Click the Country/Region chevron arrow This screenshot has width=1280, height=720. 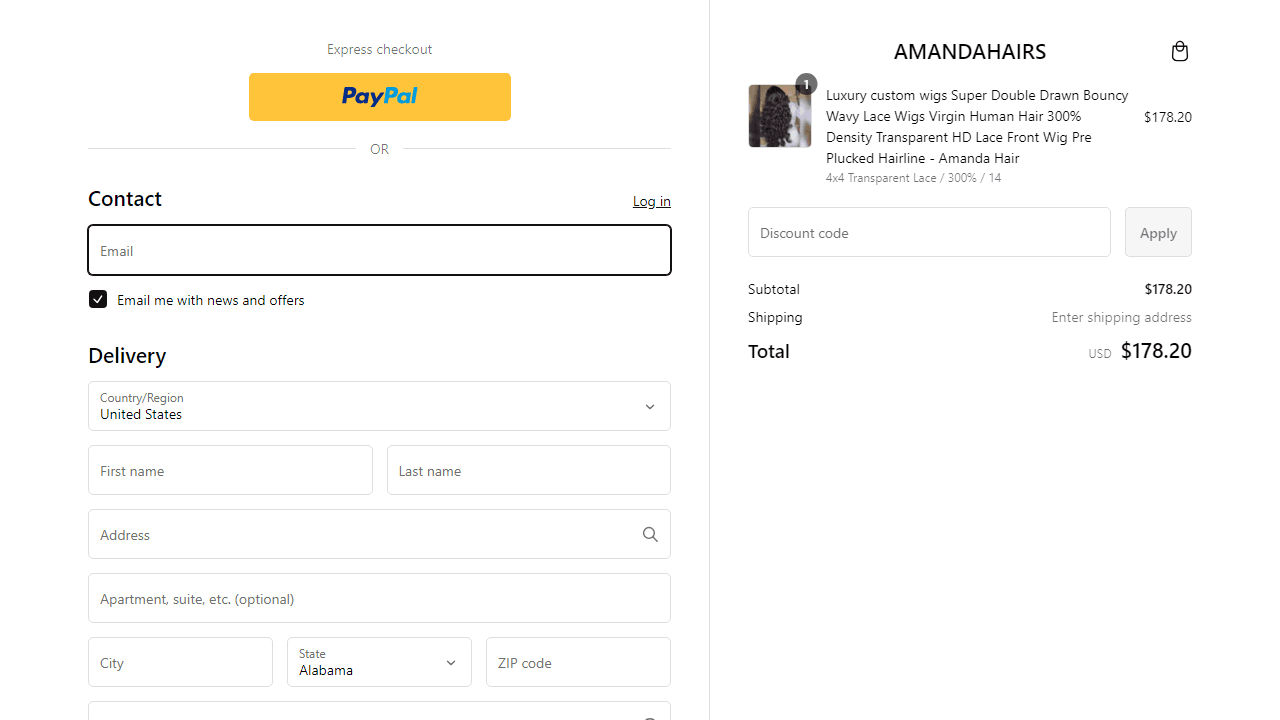pos(650,407)
